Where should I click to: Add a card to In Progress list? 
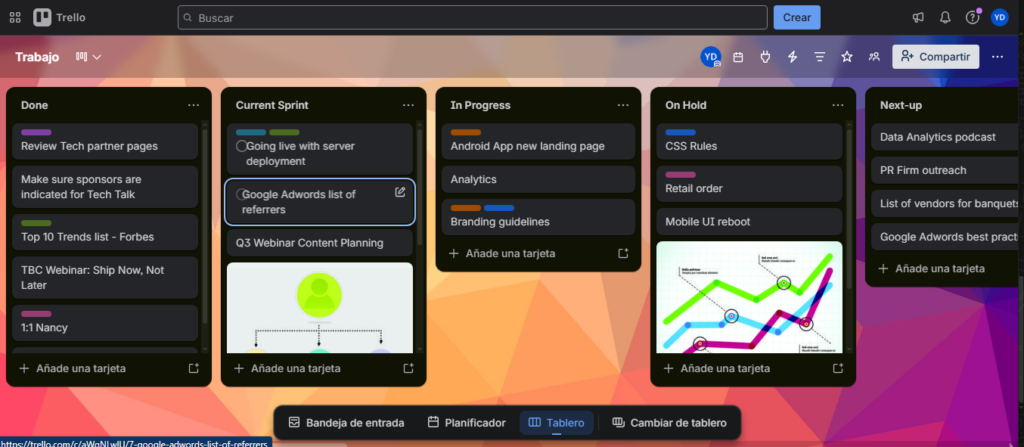click(x=511, y=253)
